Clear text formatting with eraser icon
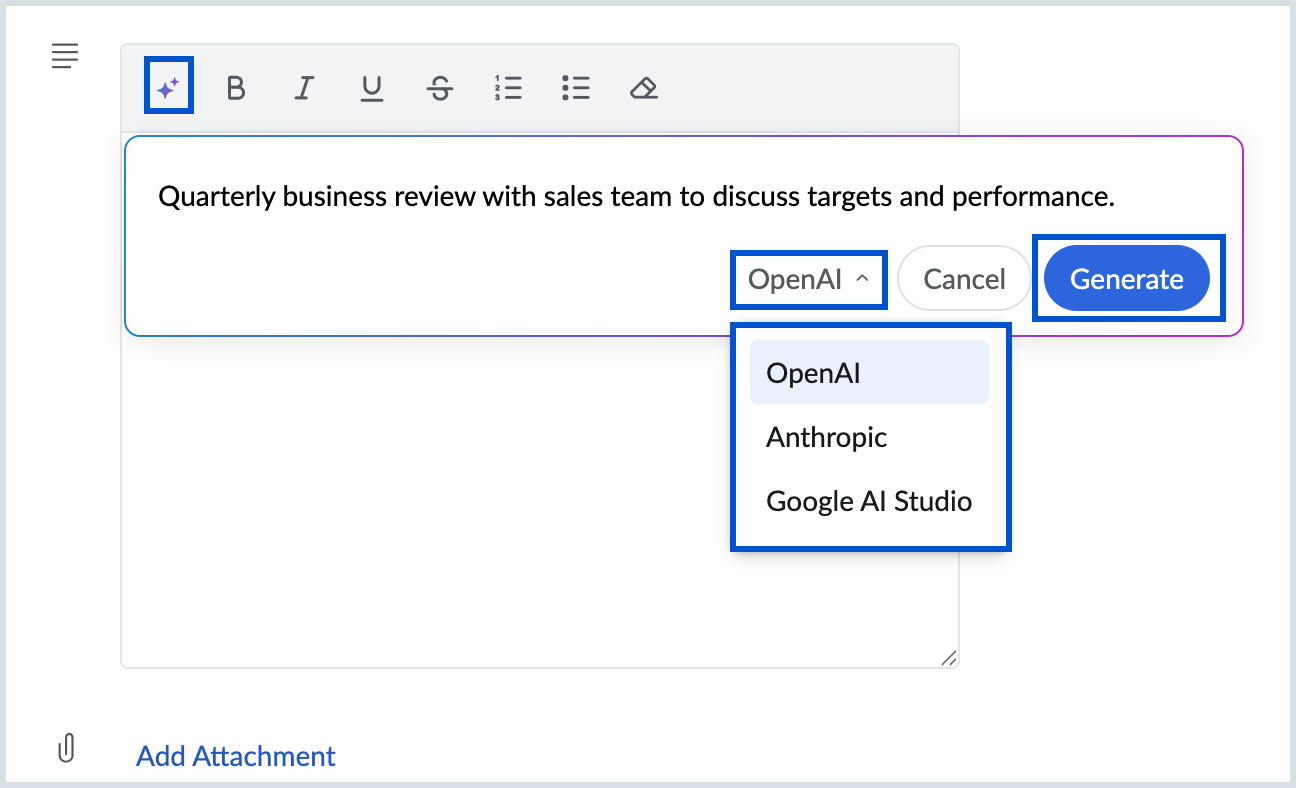This screenshot has height=788, width=1296. click(x=644, y=88)
